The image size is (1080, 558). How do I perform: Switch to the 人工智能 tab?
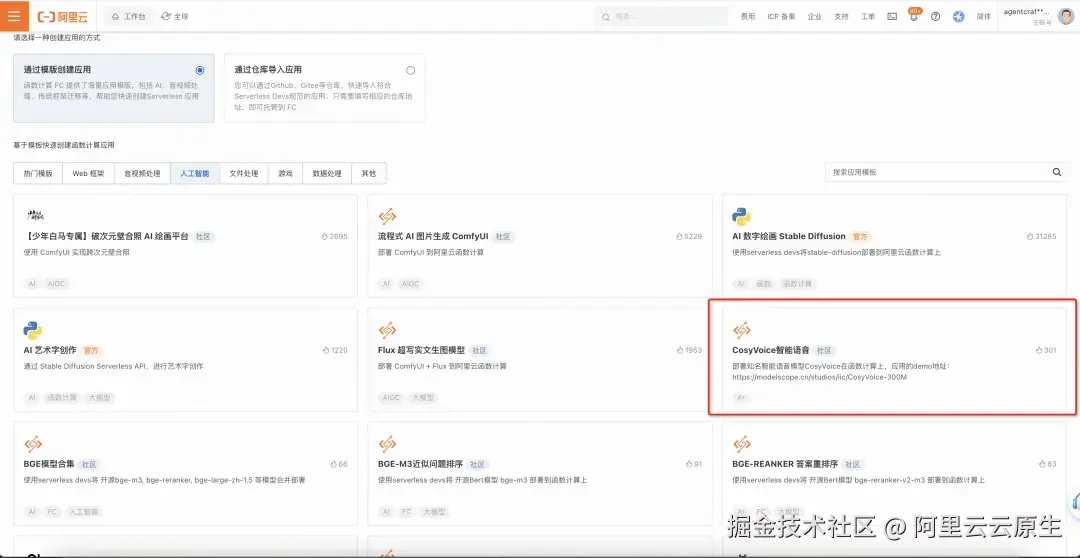pos(195,174)
